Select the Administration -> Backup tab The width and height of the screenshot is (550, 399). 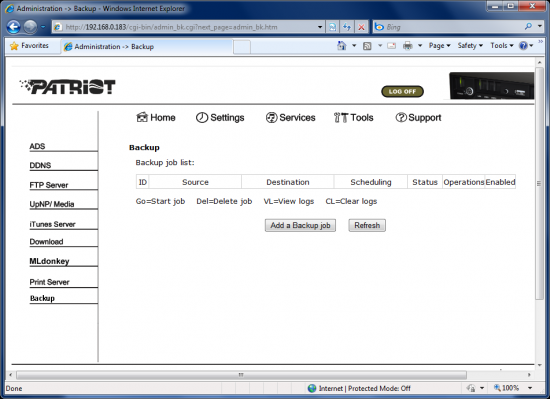coord(147,47)
